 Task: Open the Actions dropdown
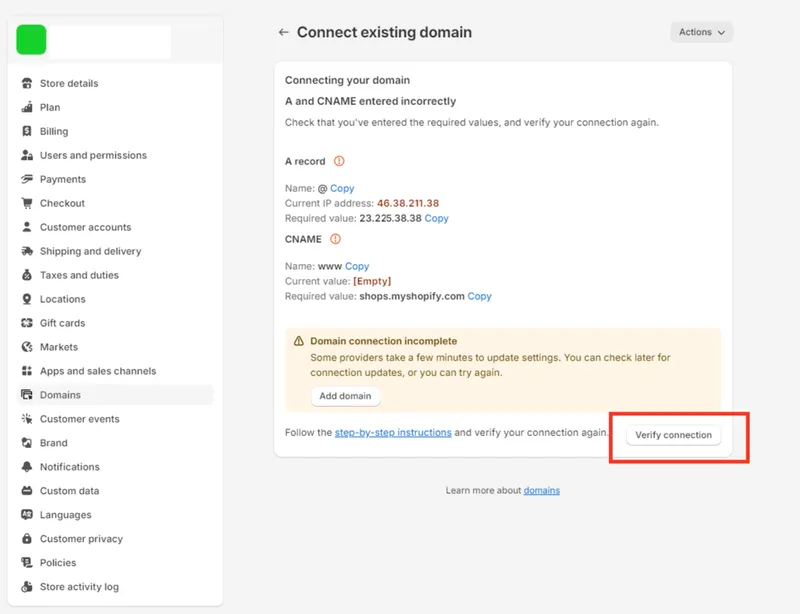(x=701, y=32)
